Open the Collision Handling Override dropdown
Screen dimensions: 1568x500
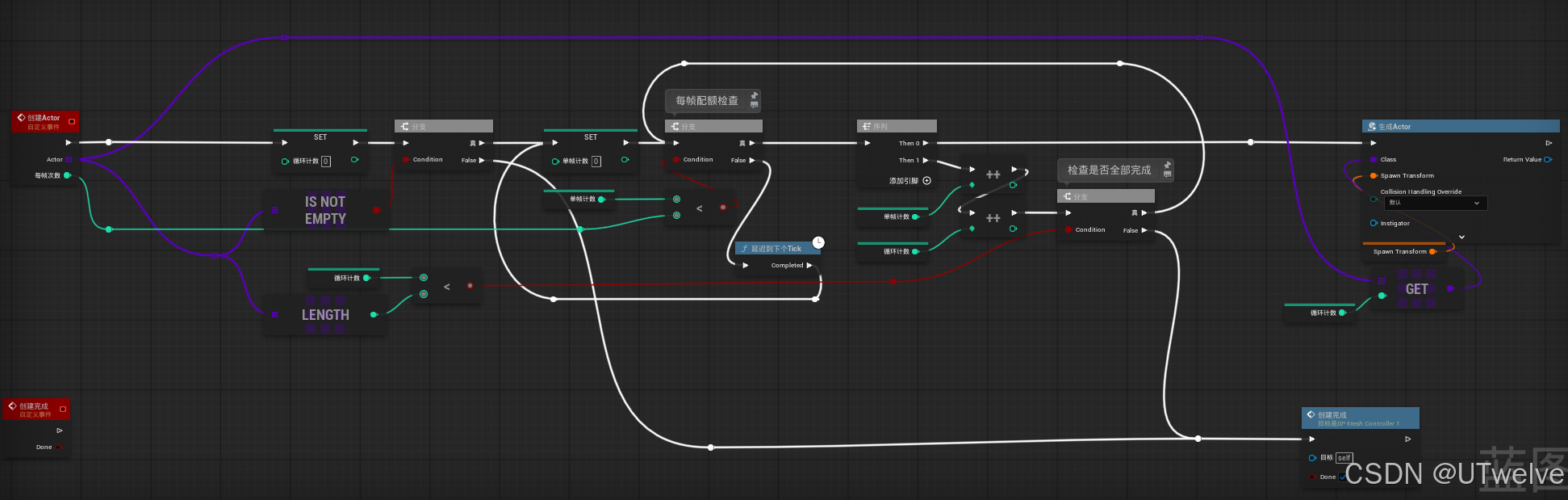[x=1434, y=203]
